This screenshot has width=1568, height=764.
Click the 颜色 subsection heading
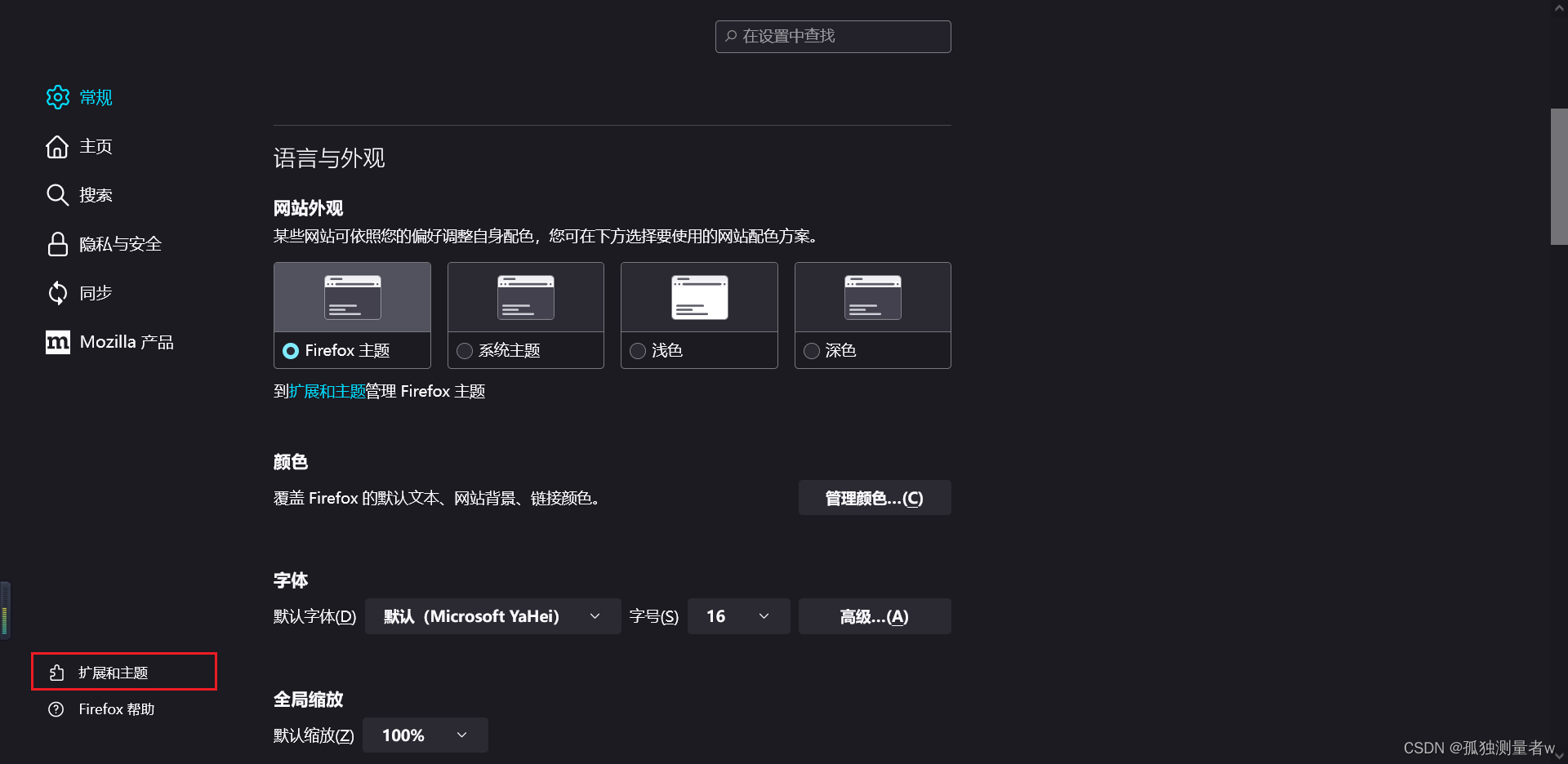click(x=290, y=462)
